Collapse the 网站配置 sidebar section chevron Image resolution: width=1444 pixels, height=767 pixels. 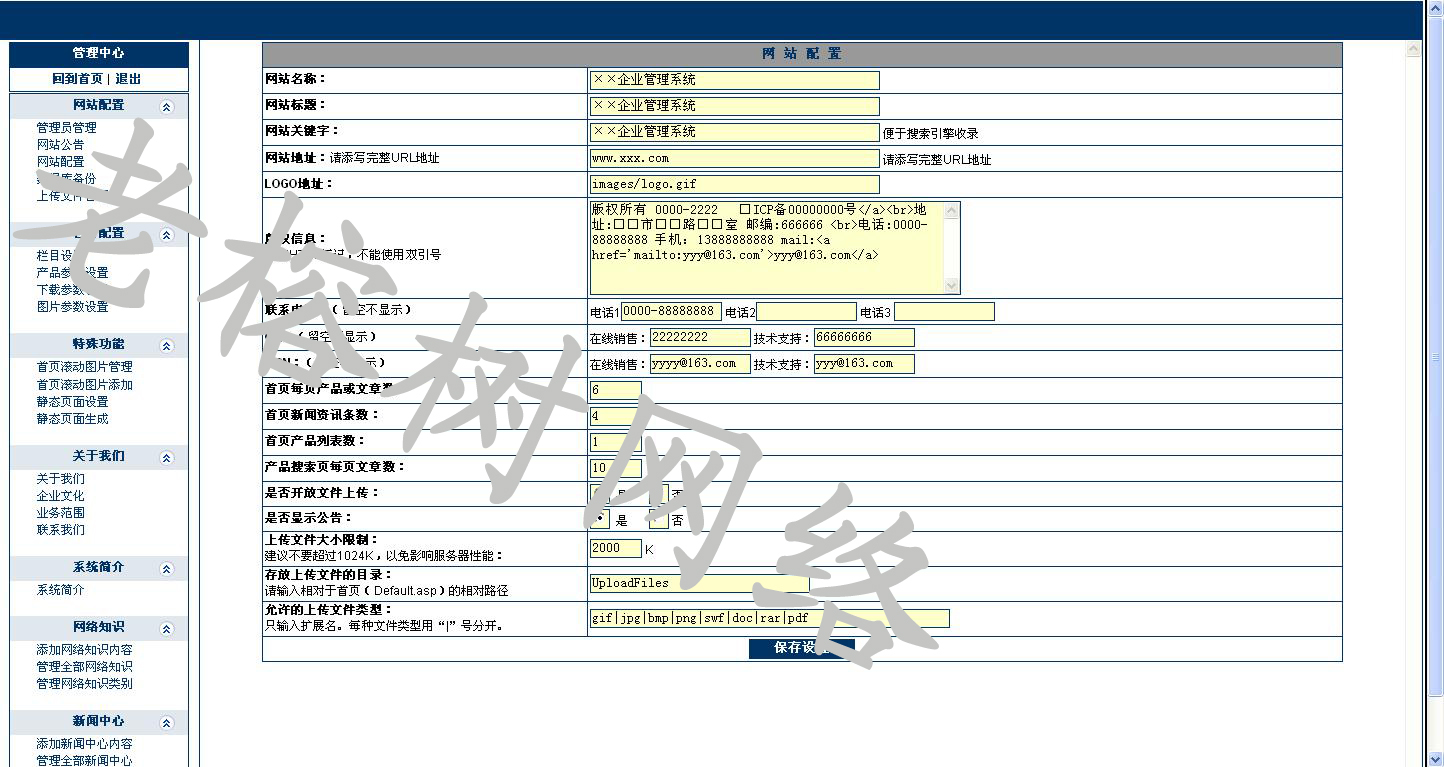point(167,107)
